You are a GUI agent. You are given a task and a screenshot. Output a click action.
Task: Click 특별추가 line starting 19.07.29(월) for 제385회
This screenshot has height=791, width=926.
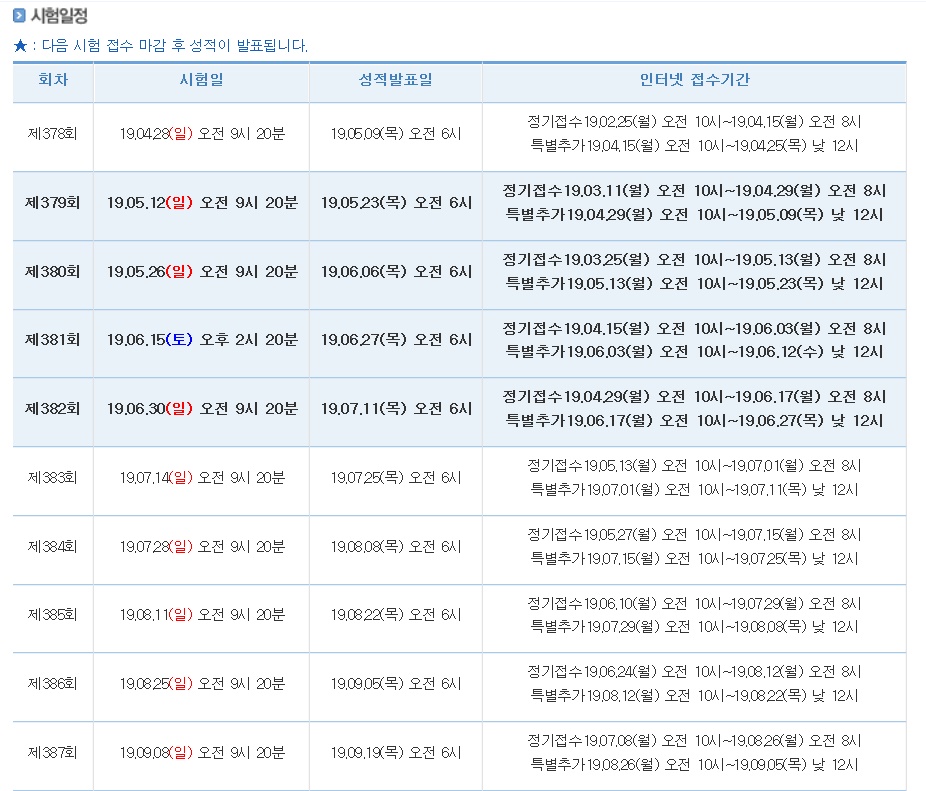694,627
